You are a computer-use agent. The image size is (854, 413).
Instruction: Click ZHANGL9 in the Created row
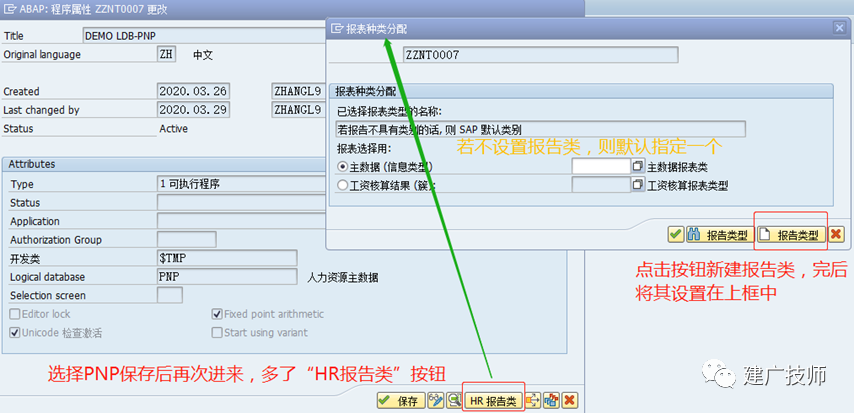click(298, 92)
